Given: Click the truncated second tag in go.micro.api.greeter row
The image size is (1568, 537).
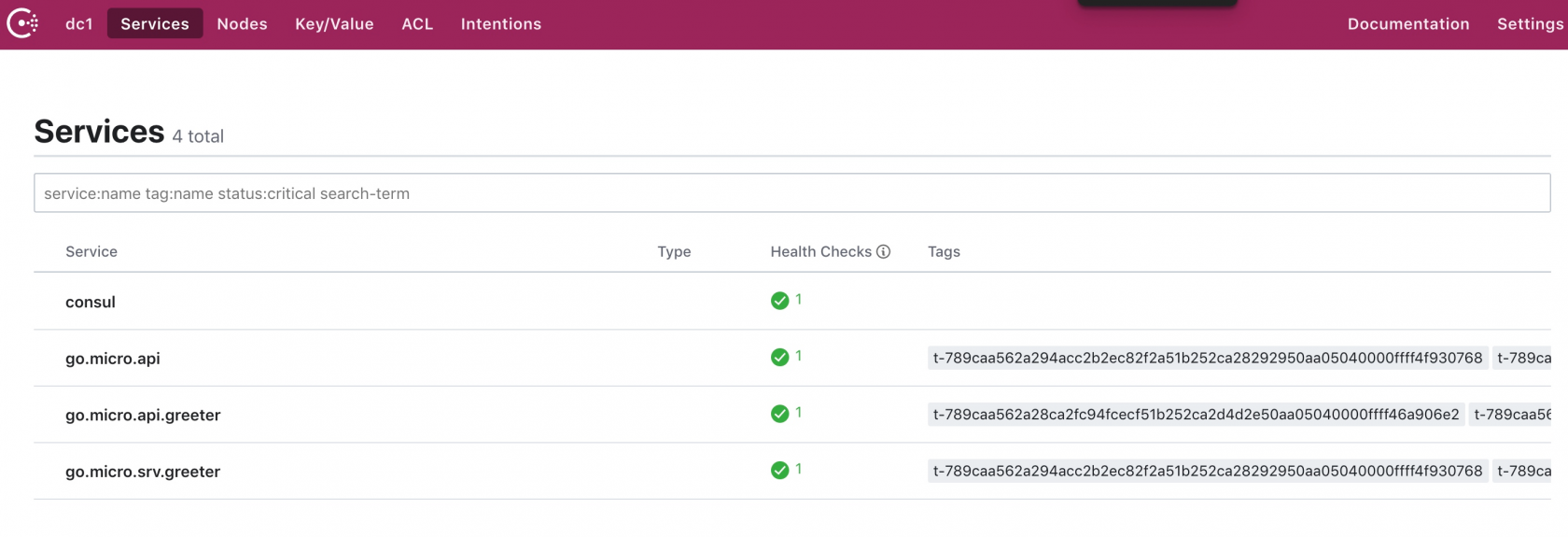Looking at the screenshot, I should pyautogui.click(x=1511, y=415).
